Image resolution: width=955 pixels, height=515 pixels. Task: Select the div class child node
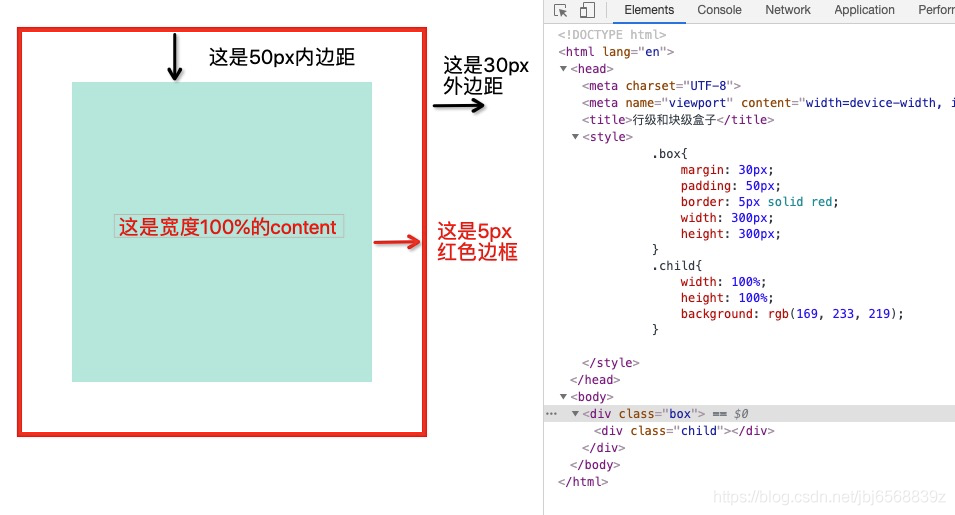pos(684,431)
